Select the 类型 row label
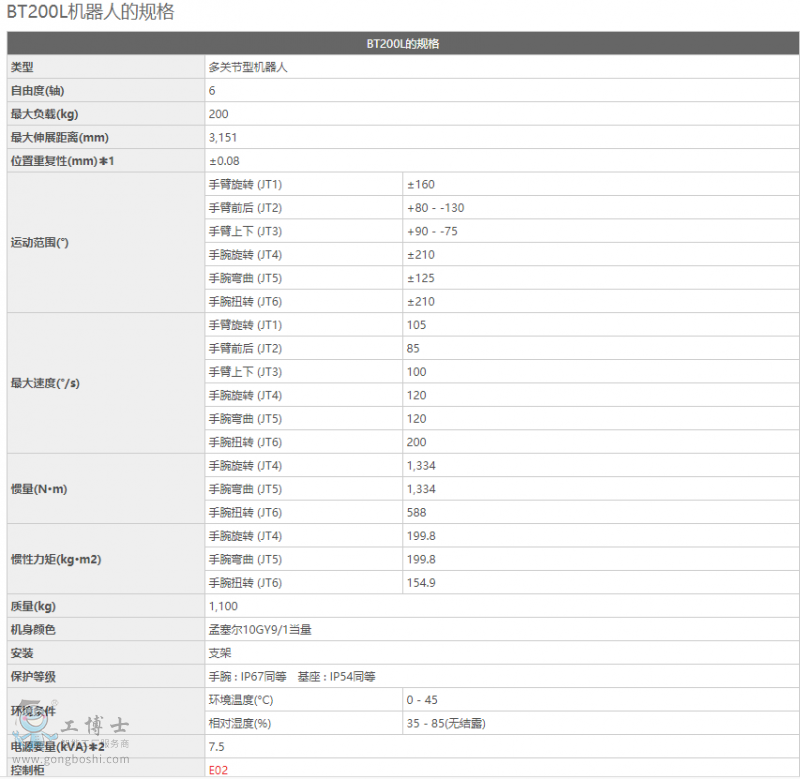Image resolution: width=800 pixels, height=779 pixels. (x=22, y=67)
